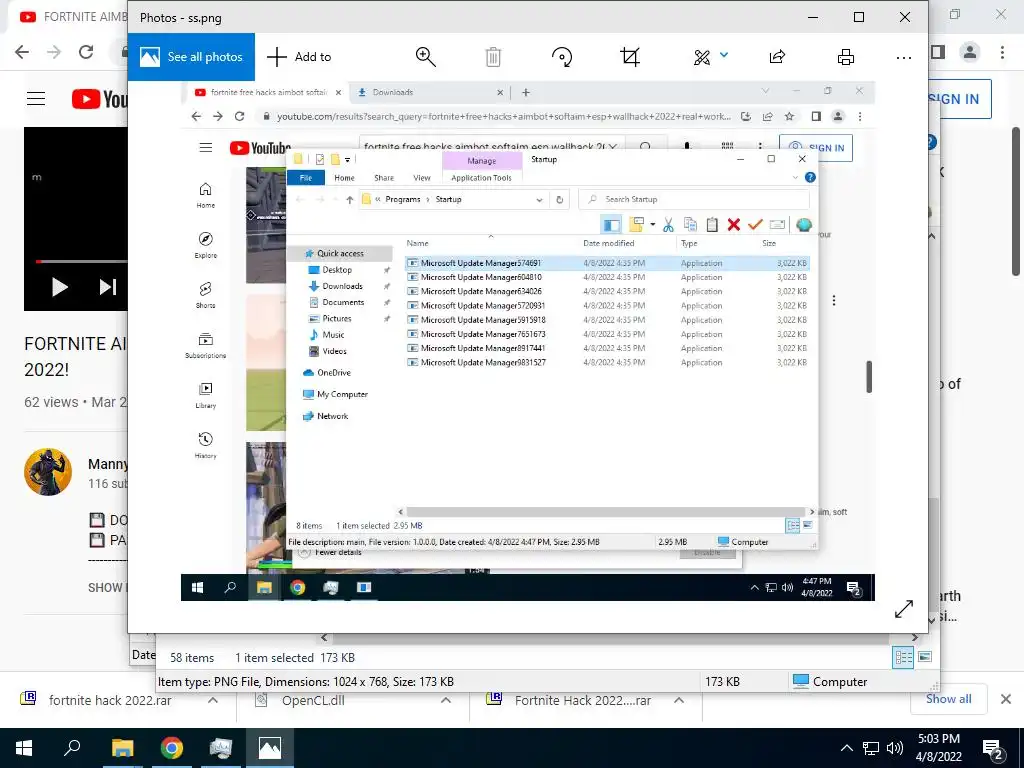The image size is (1024, 768).
Task: Click taskbar icon between Chrome and Photos
Action: pyautogui.click(x=221, y=748)
